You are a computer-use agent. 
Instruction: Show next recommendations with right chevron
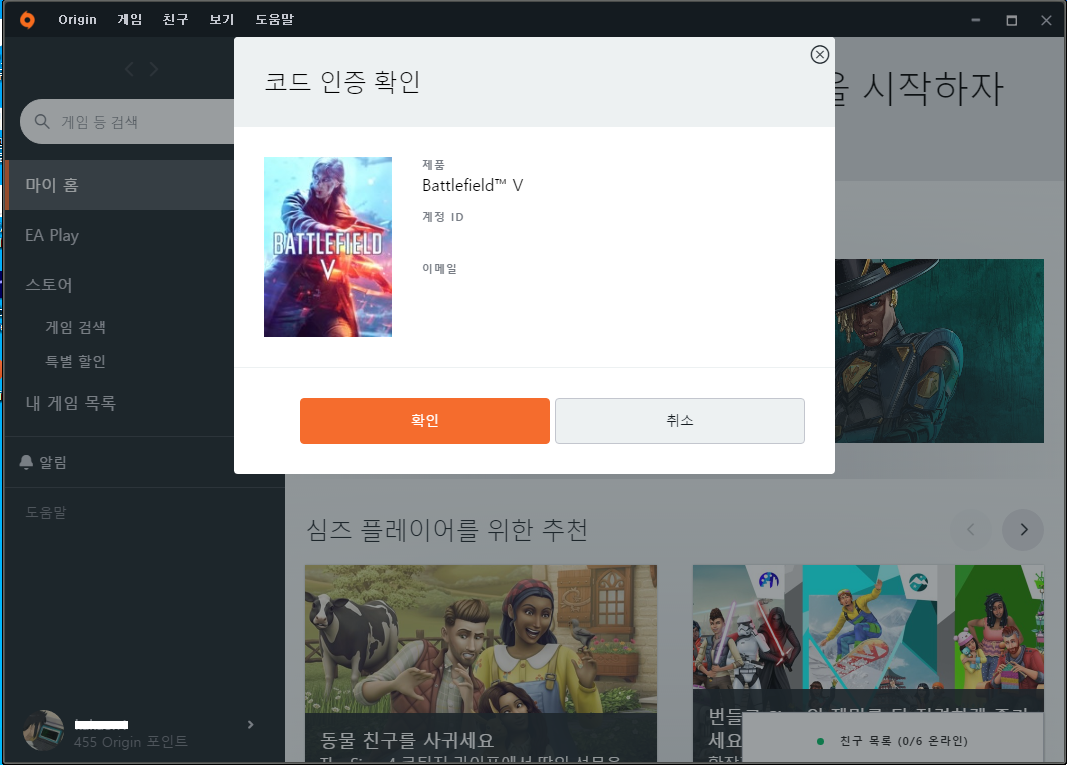(1023, 530)
